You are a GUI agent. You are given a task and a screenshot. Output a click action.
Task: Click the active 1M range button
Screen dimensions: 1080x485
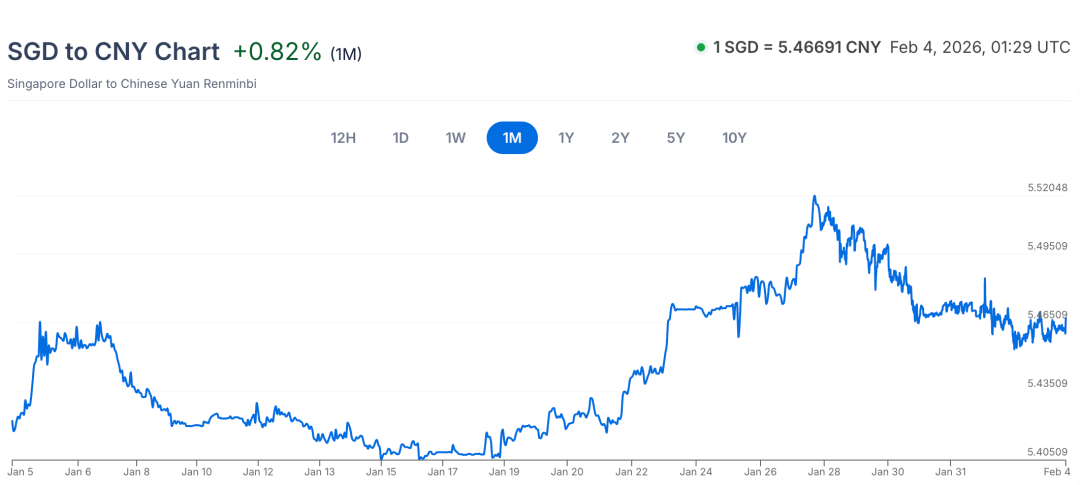512,138
